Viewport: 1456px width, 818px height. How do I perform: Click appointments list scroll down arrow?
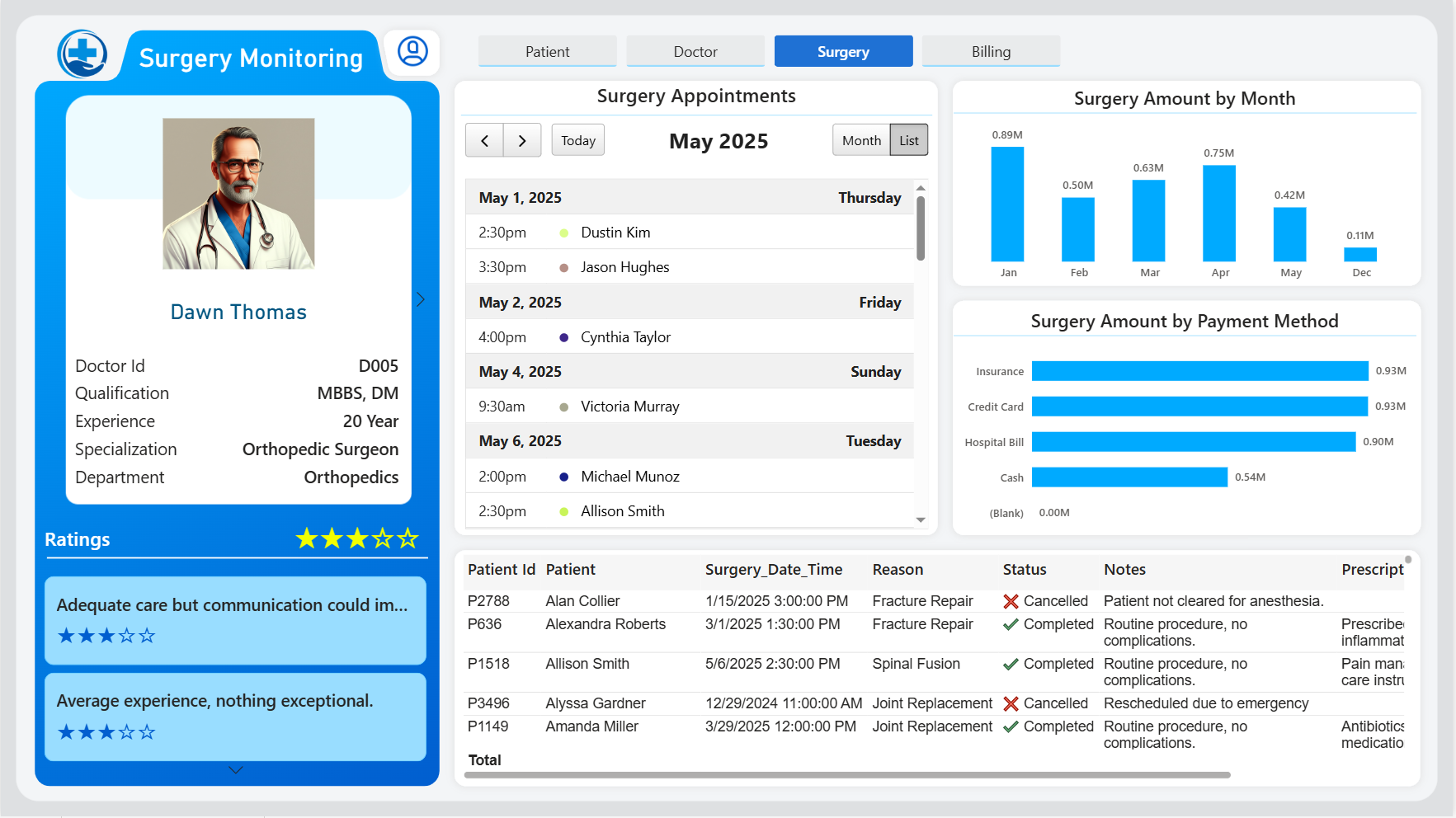point(921,519)
